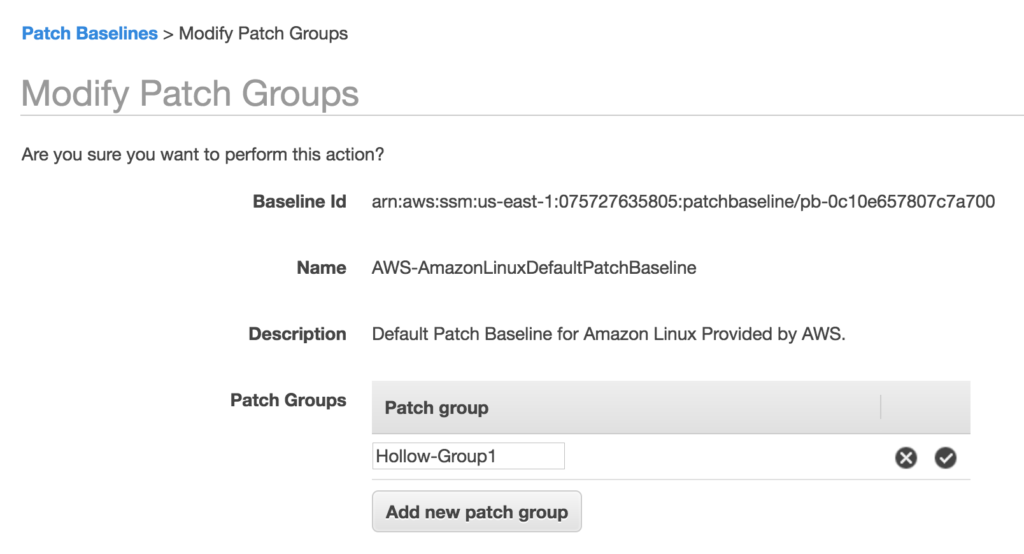
Task: Click the breadcrumb separator arrow
Action: (168, 34)
